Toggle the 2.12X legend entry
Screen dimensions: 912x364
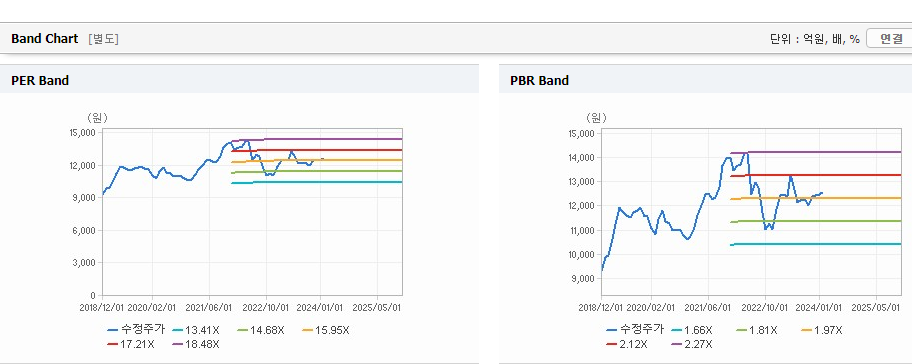(626, 344)
